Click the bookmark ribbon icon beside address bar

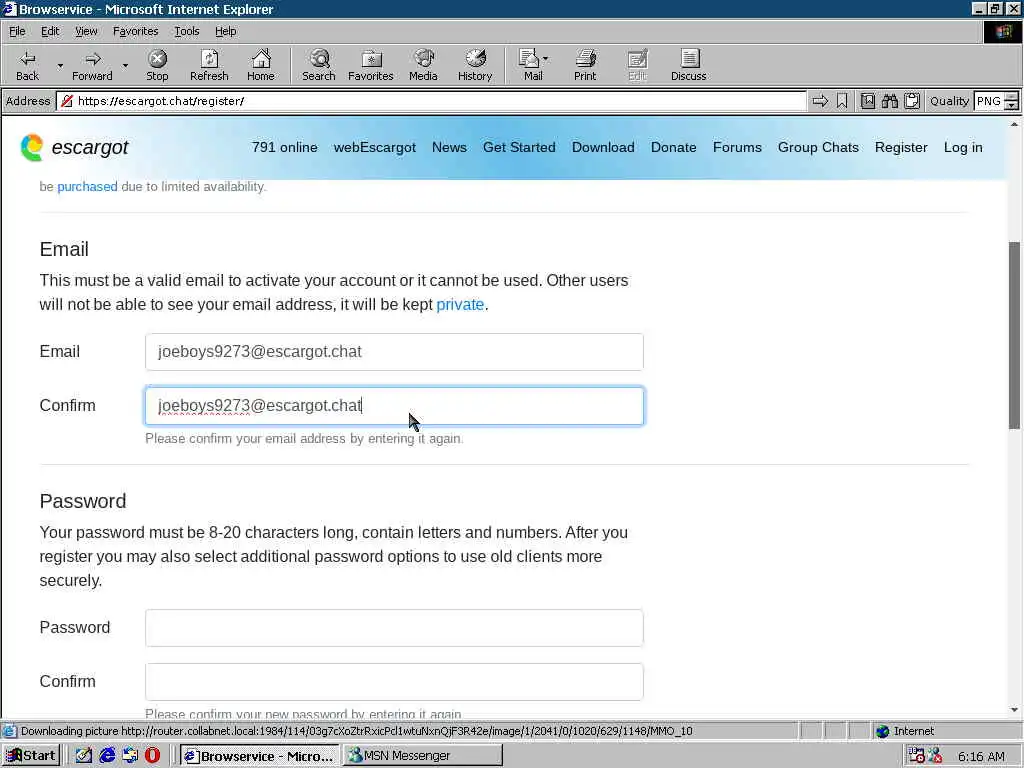842,101
